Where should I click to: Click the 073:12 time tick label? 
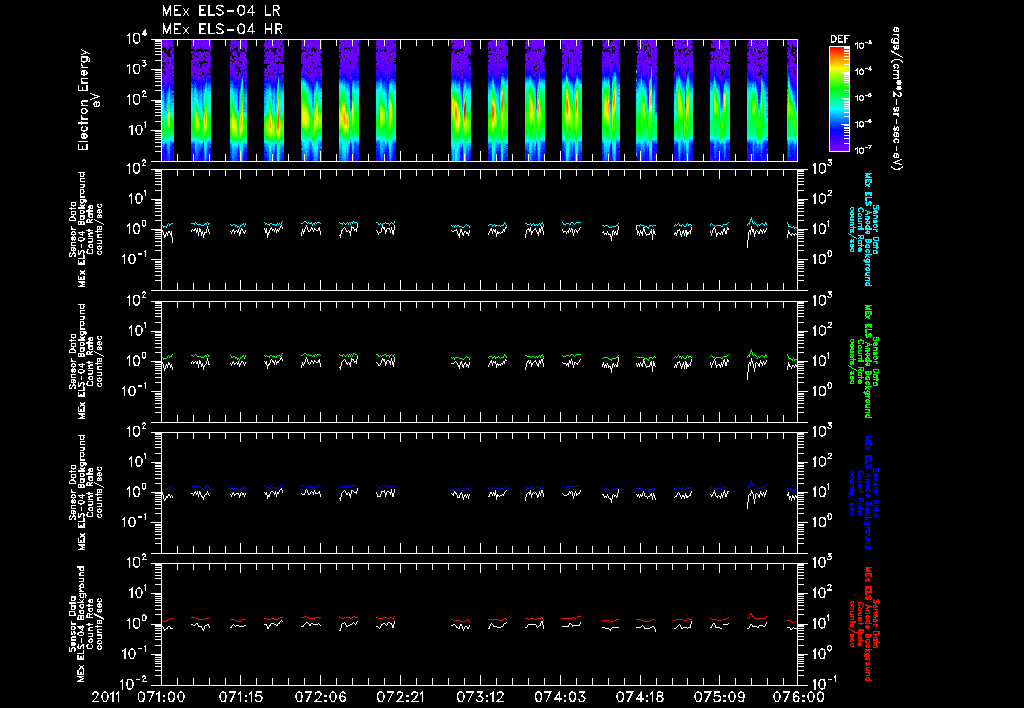click(x=480, y=698)
